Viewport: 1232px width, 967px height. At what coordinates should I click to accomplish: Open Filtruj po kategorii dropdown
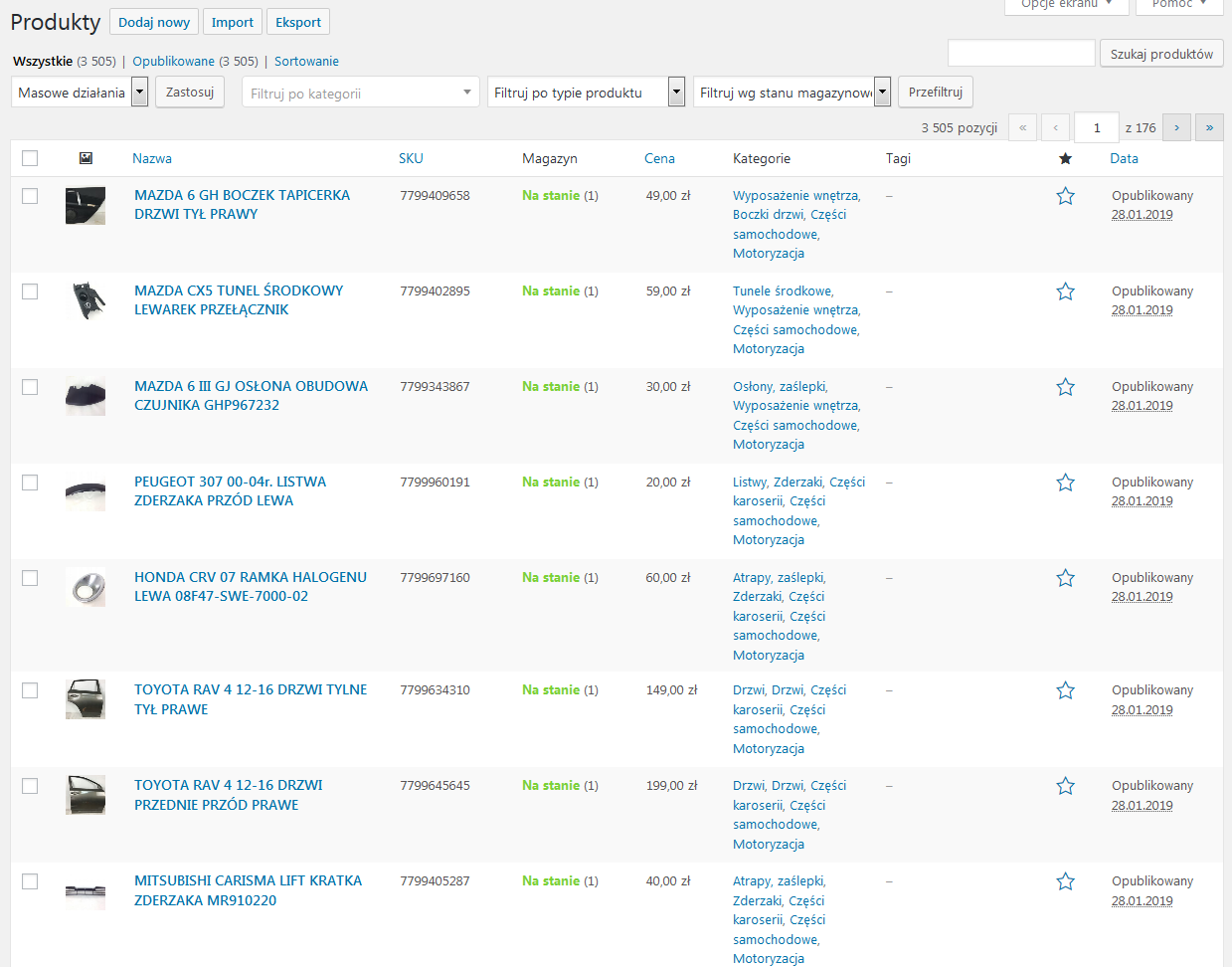(x=361, y=93)
